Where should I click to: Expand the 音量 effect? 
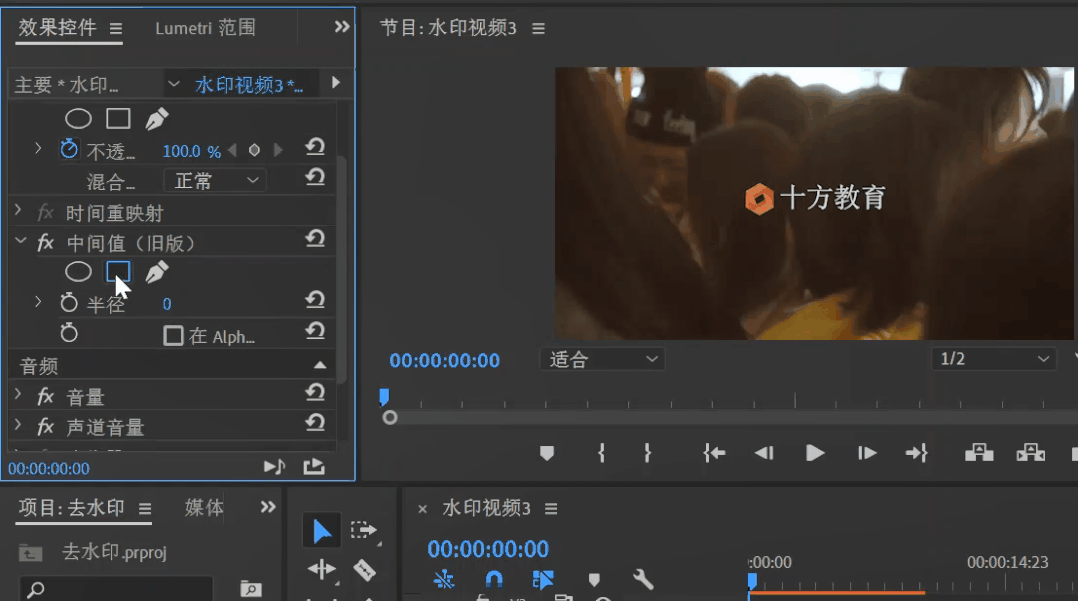pos(19,395)
